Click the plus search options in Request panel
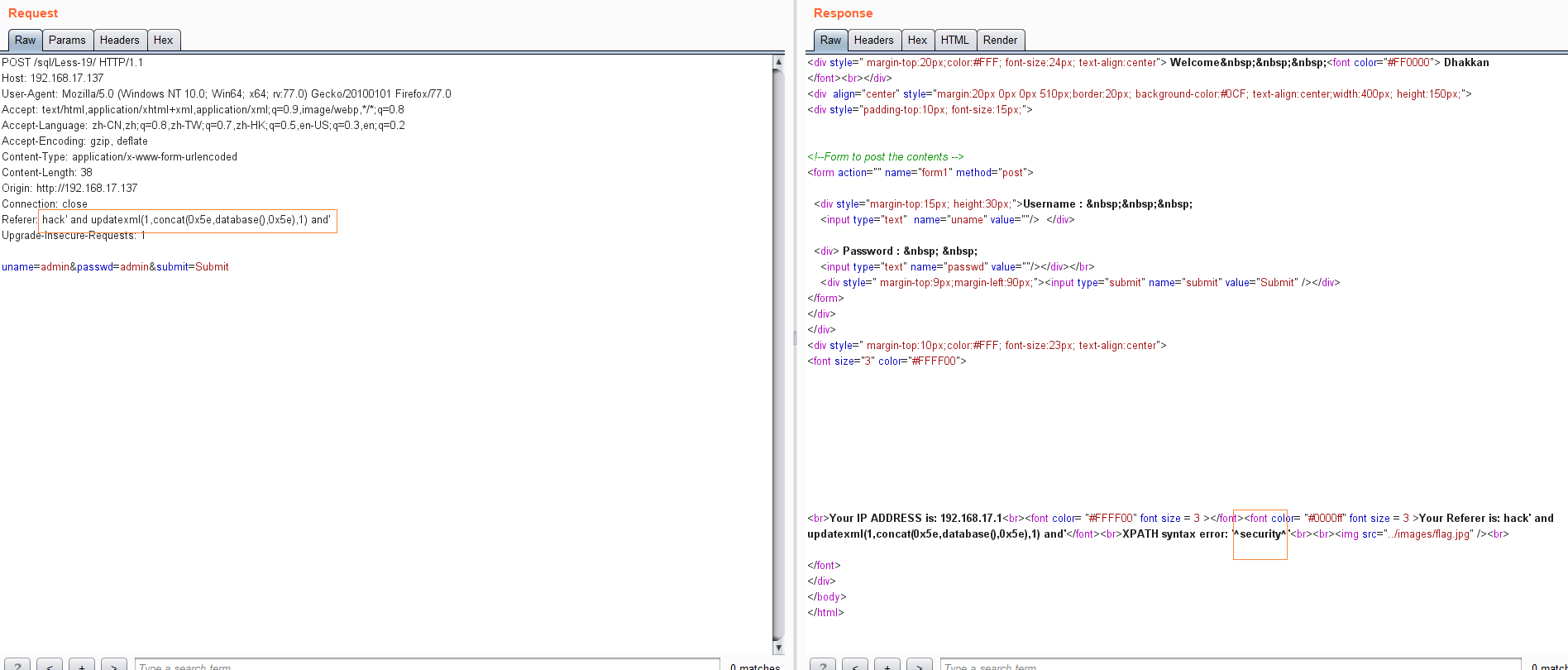The image size is (1568, 670). pyautogui.click(x=81, y=665)
